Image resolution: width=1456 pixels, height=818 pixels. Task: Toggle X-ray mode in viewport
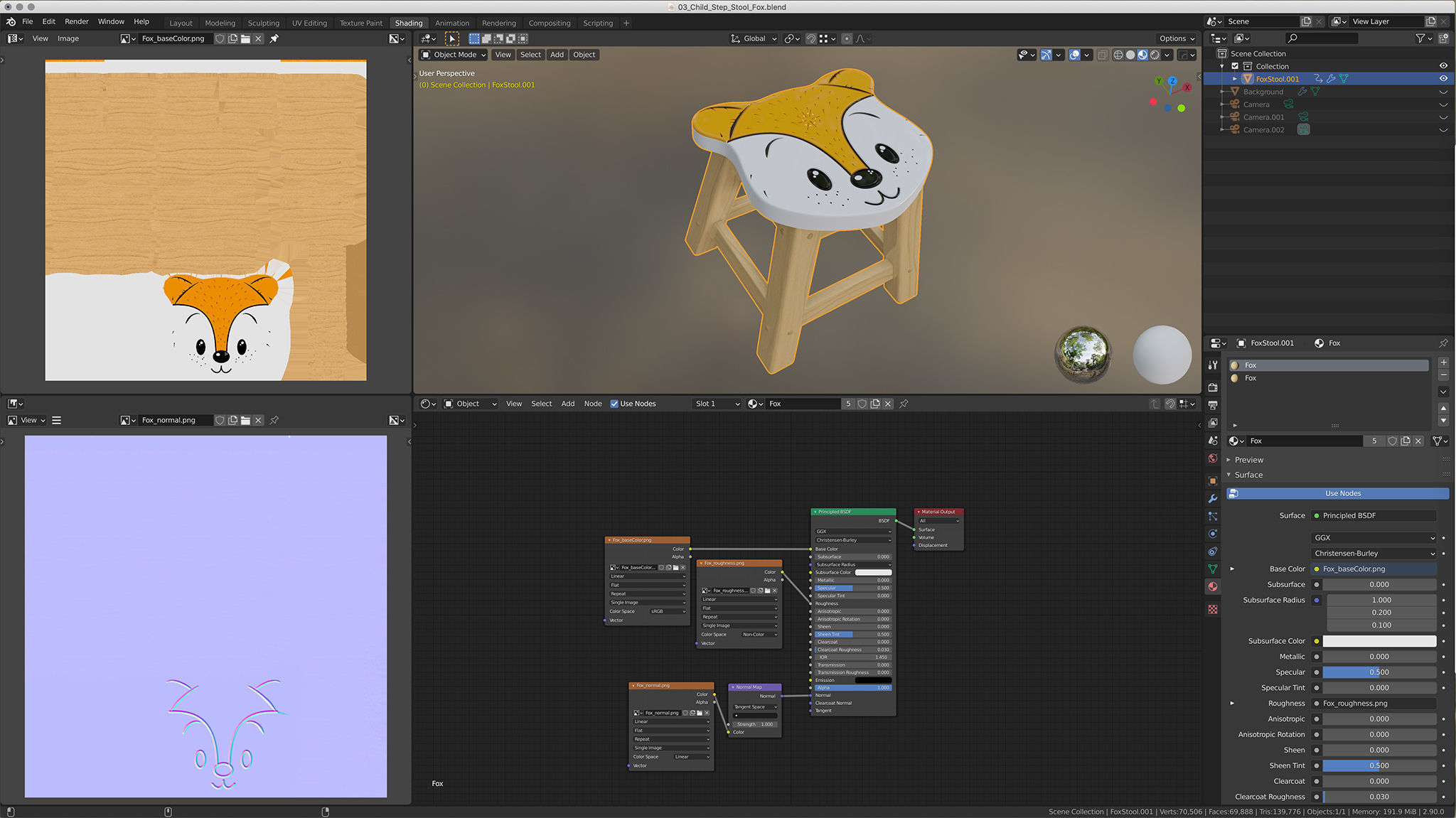pyautogui.click(x=1102, y=55)
